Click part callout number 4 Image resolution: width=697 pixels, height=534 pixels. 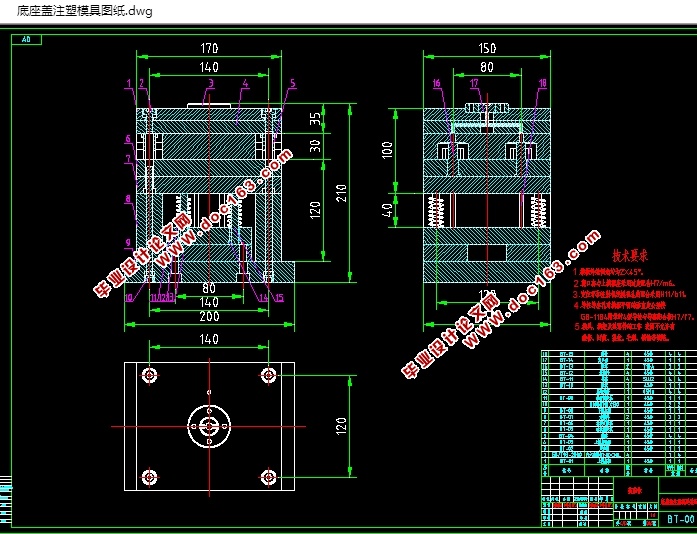tap(245, 83)
